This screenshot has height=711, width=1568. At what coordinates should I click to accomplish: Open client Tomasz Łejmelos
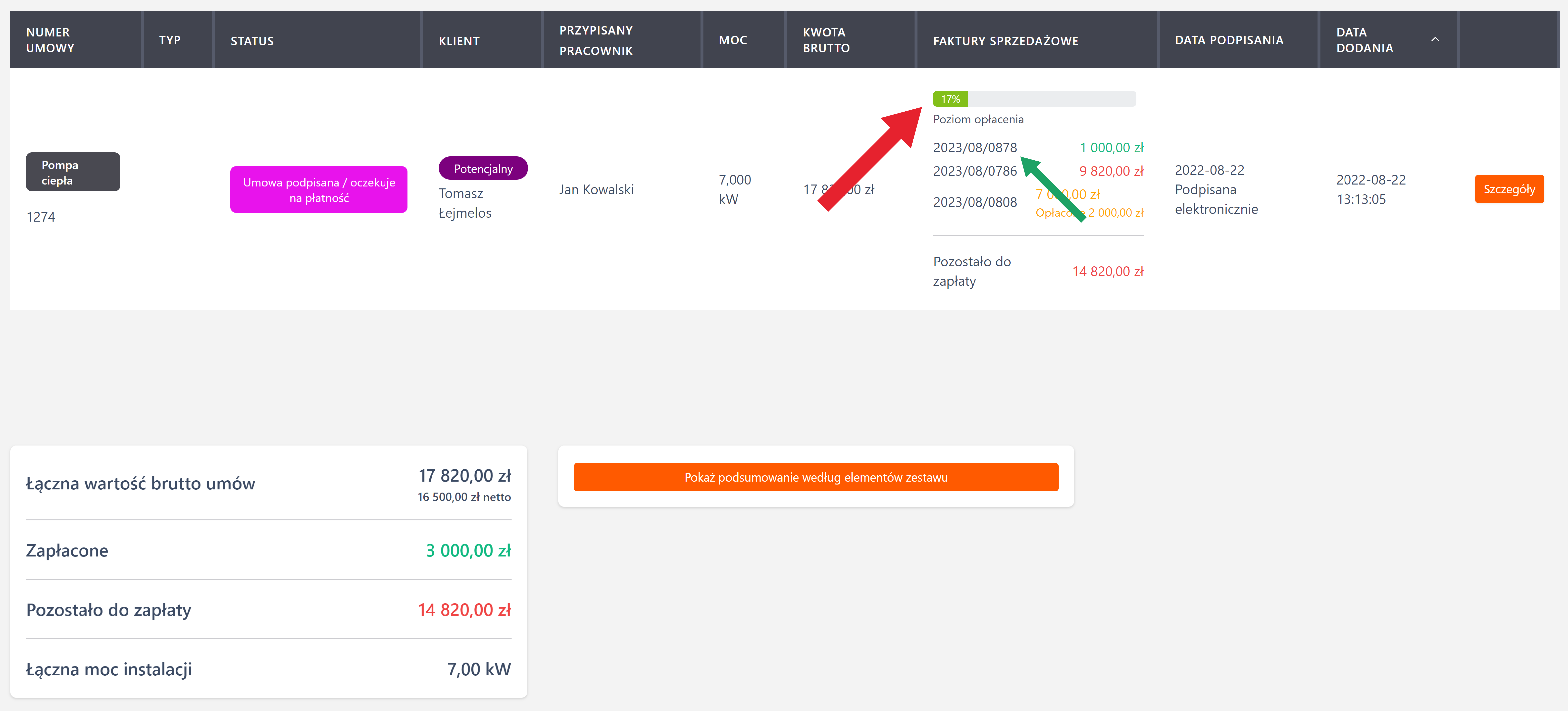click(x=465, y=203)
